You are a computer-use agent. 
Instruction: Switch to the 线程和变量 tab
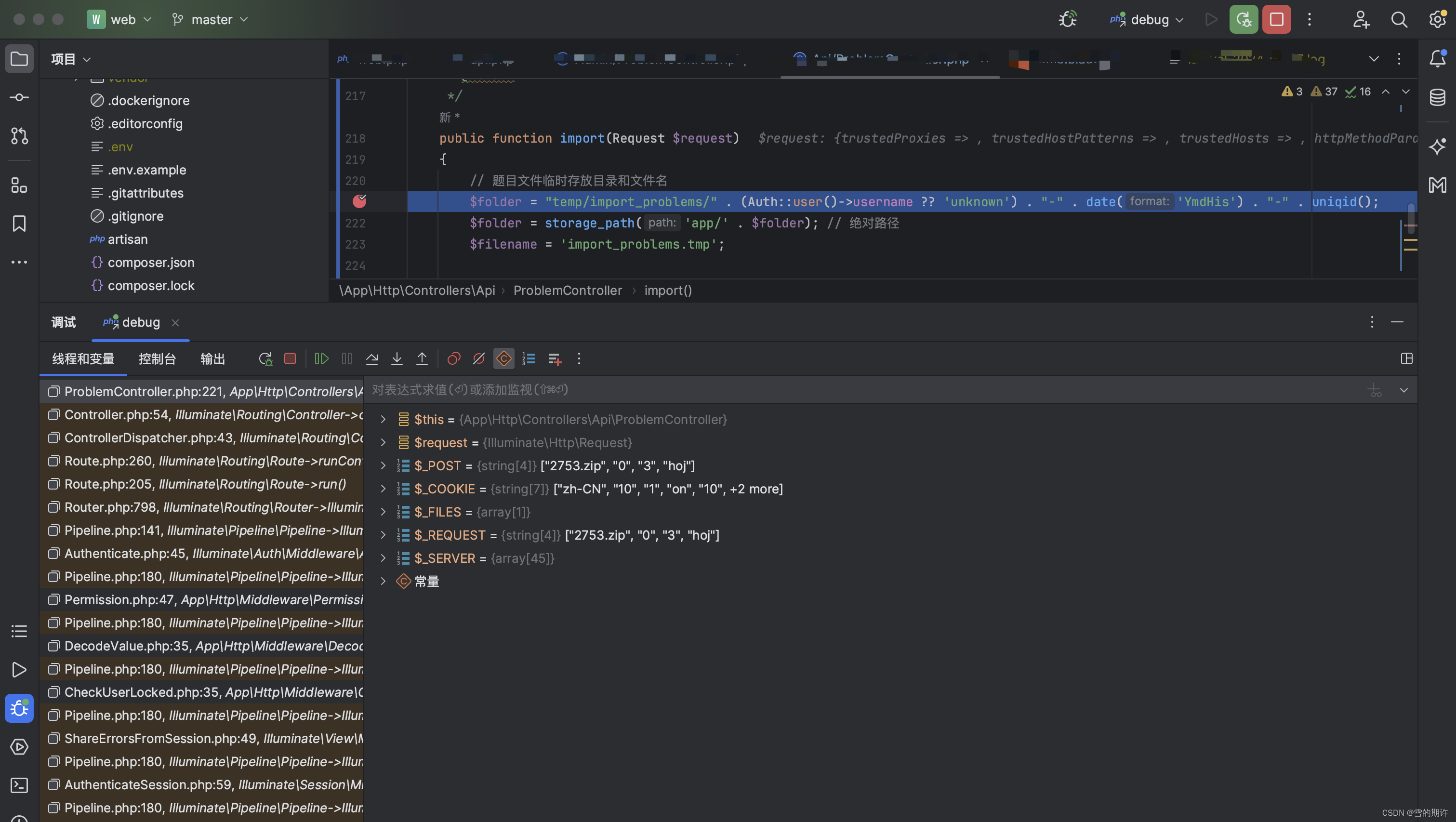click(x=83, y=358)
